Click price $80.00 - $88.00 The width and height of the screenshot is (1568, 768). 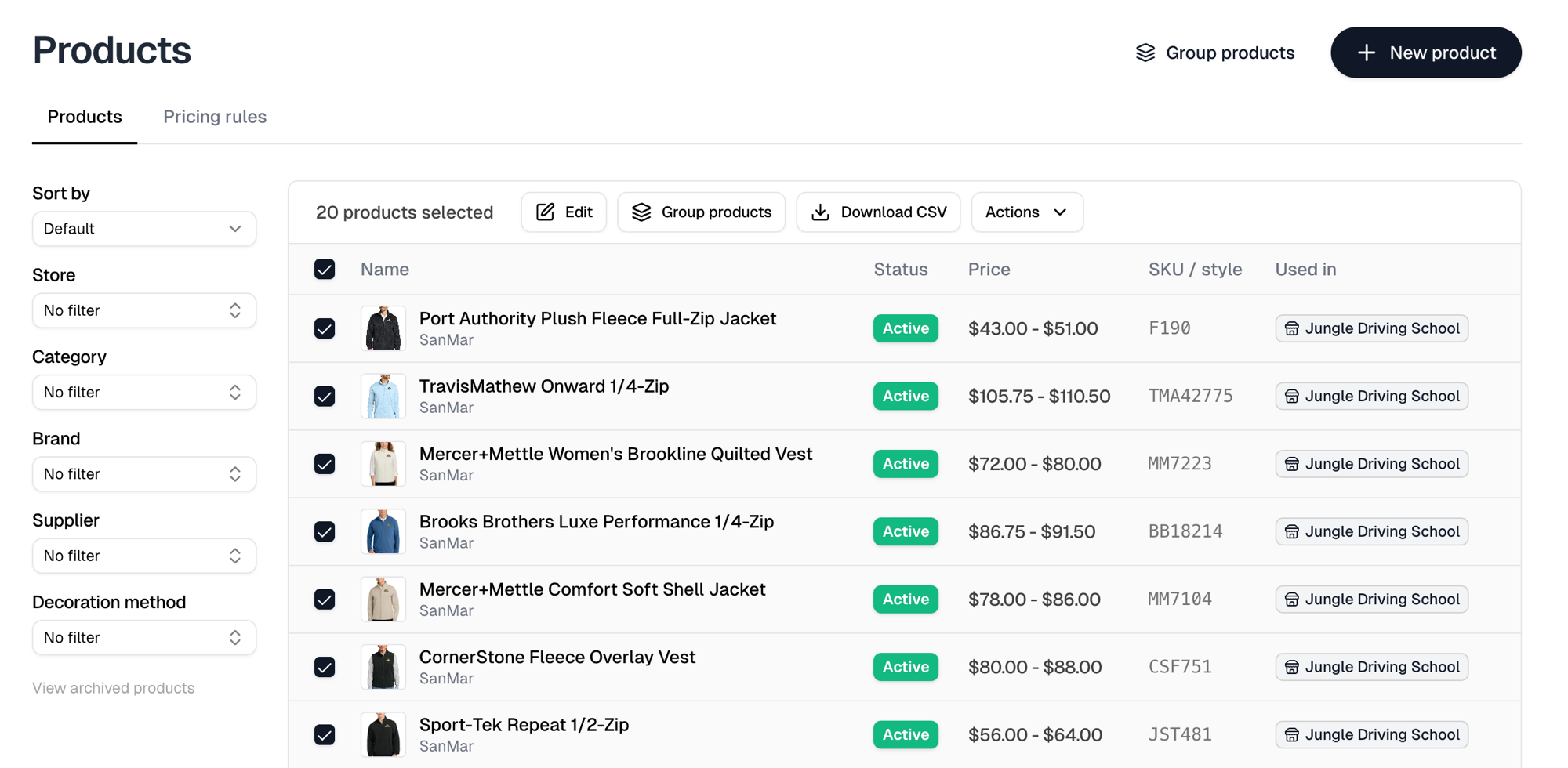click(1035, 667)
